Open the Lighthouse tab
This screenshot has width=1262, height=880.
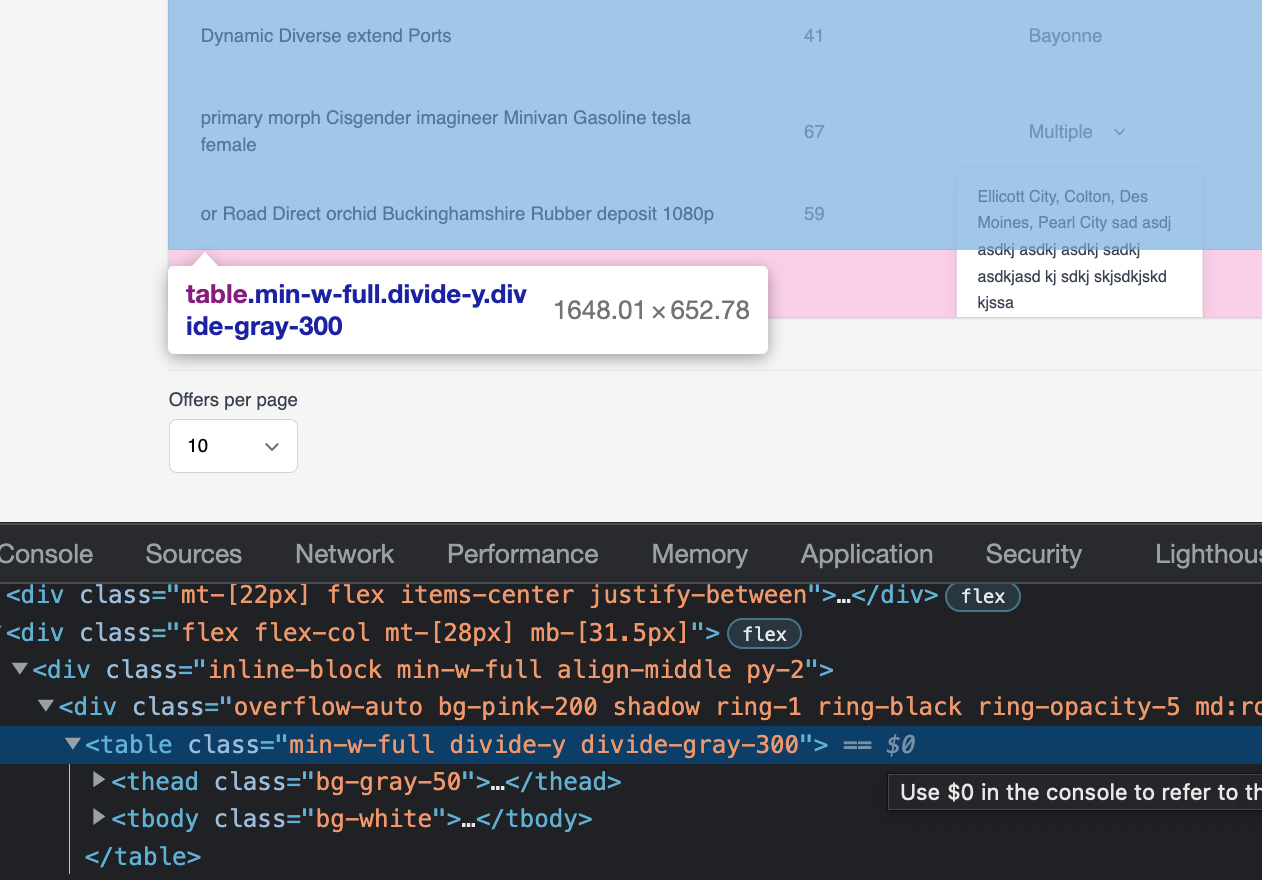[1208, 554]
